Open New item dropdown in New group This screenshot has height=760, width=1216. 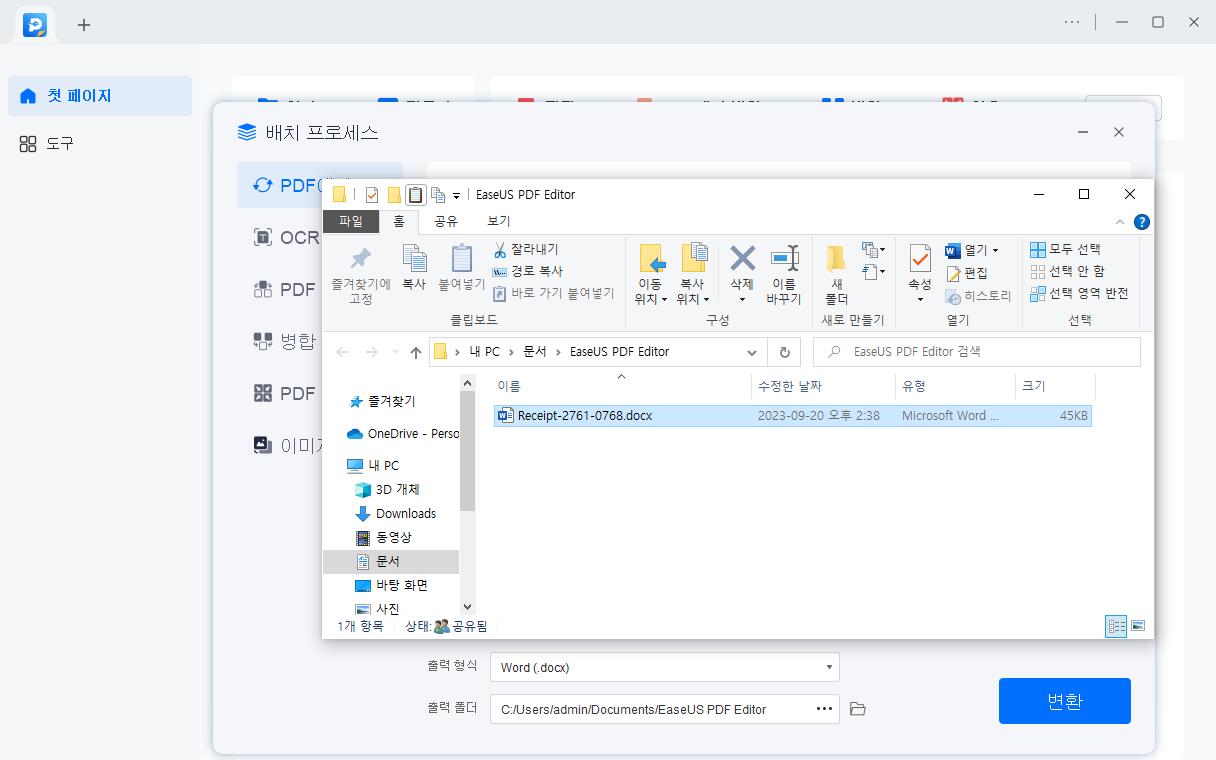point(873,250)
